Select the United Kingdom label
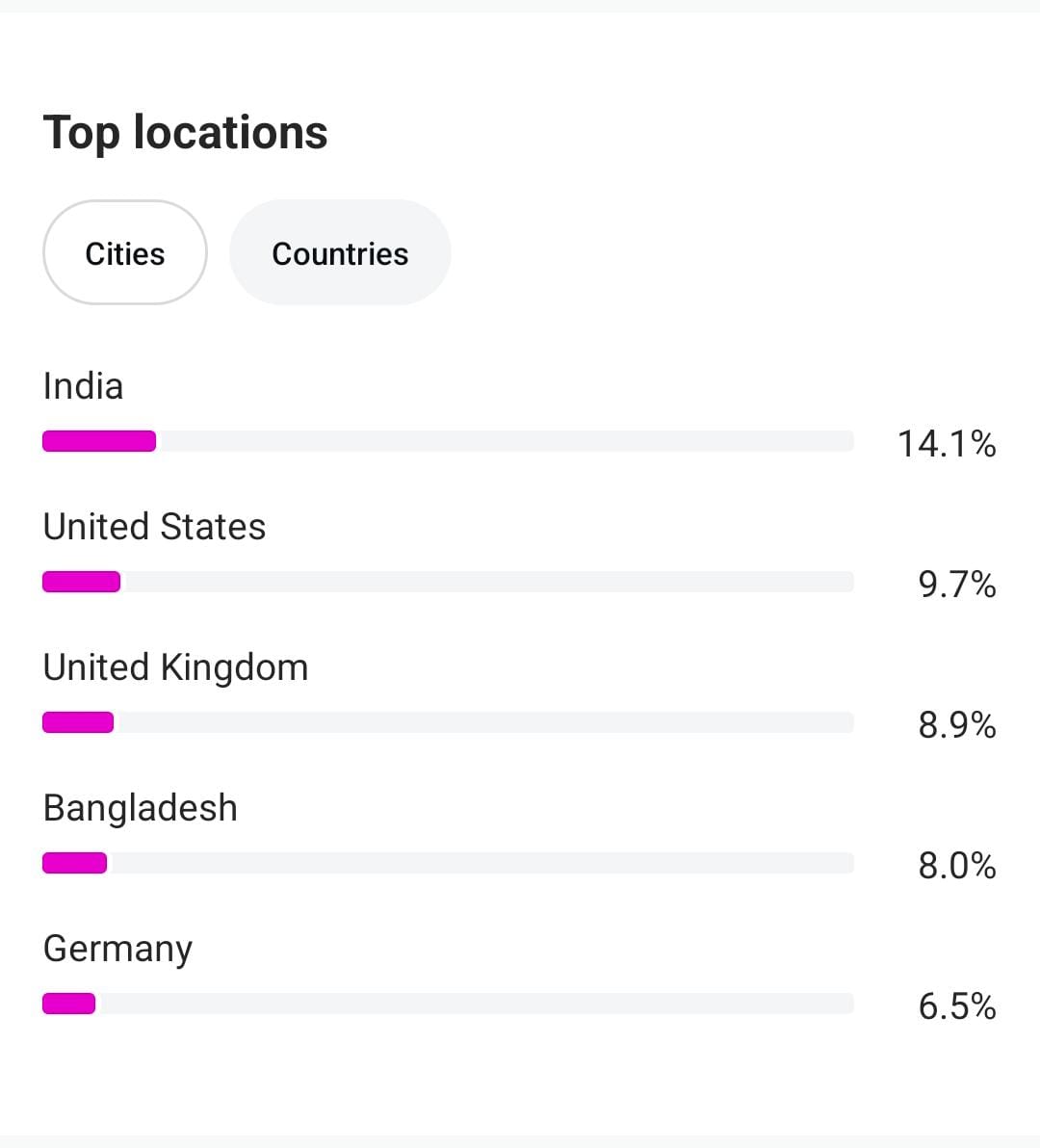Image resolution: width=1040 pixels, height=1148 pixels. [176, 667]
